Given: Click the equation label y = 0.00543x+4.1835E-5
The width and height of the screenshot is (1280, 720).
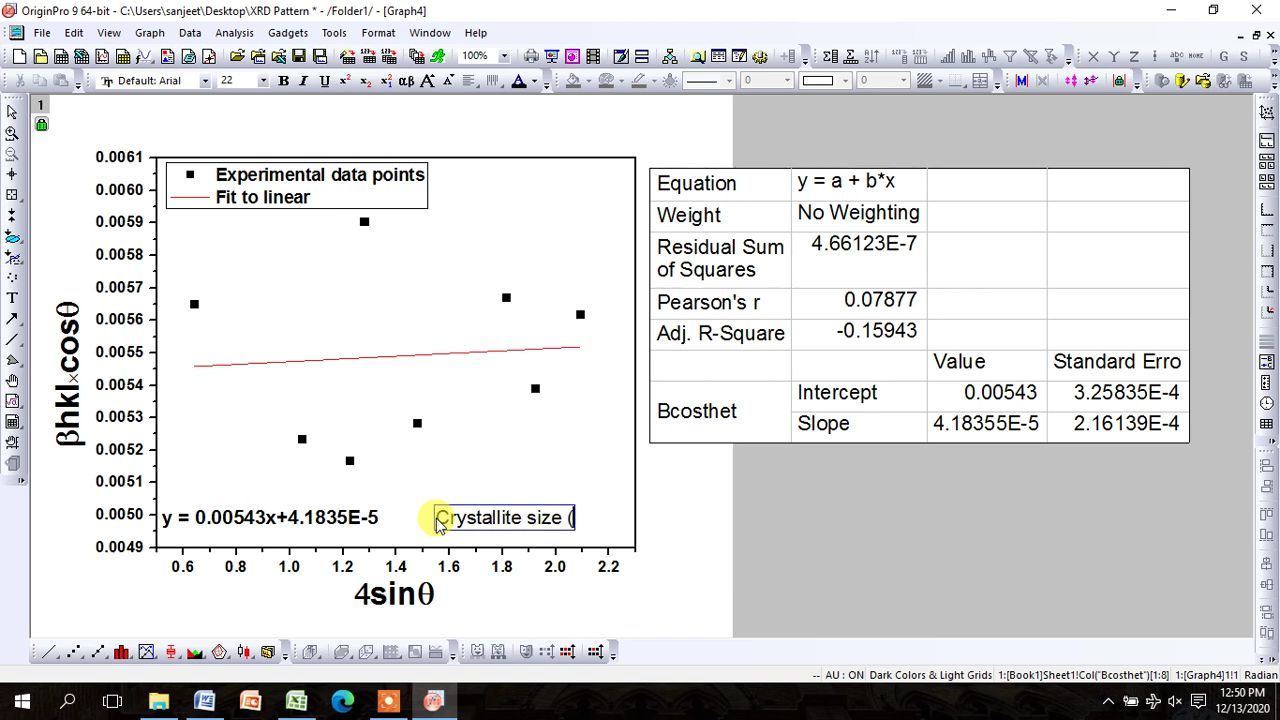Looking at the screenshot, I should click(x=270, y=517).
